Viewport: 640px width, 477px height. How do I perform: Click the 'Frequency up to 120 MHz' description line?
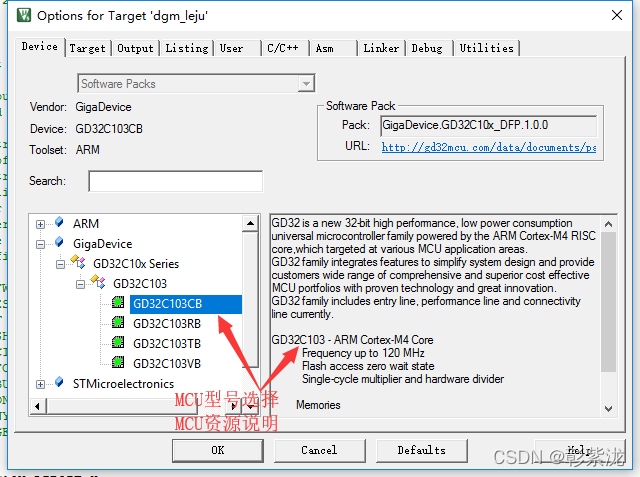pyautogui.click(x=363, y=353)
